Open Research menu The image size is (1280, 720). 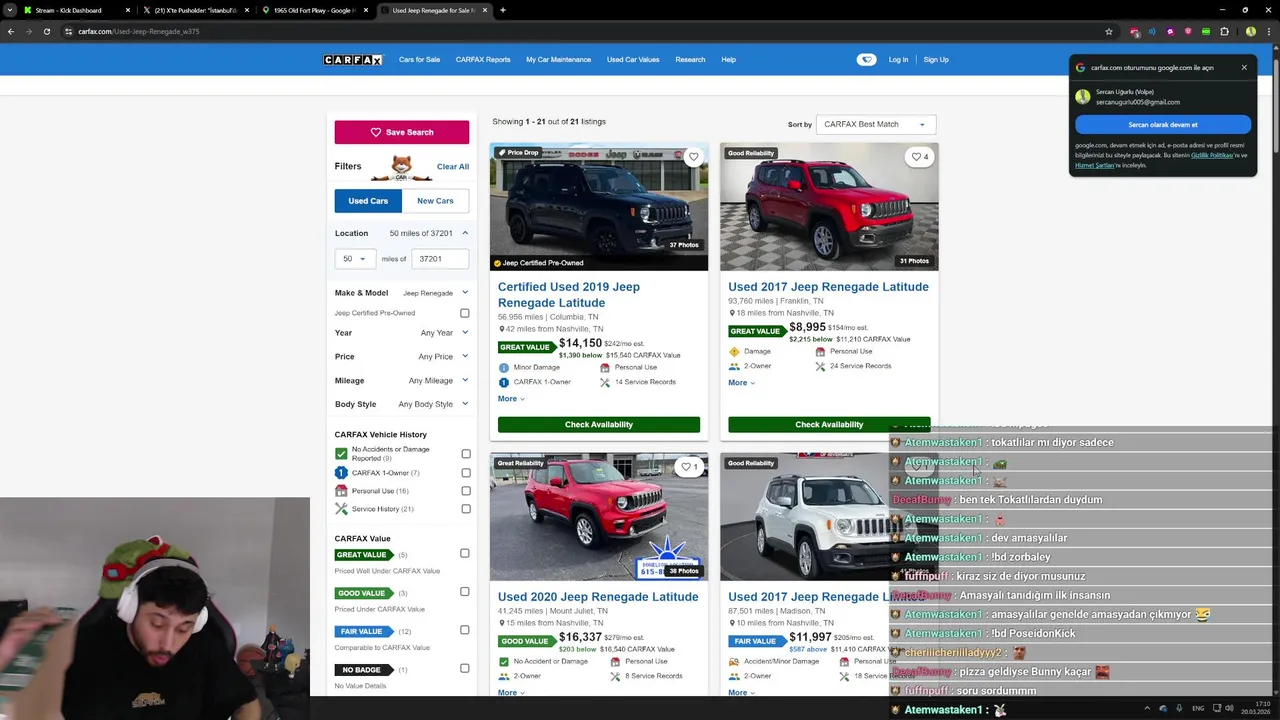[x=690, y=60]
